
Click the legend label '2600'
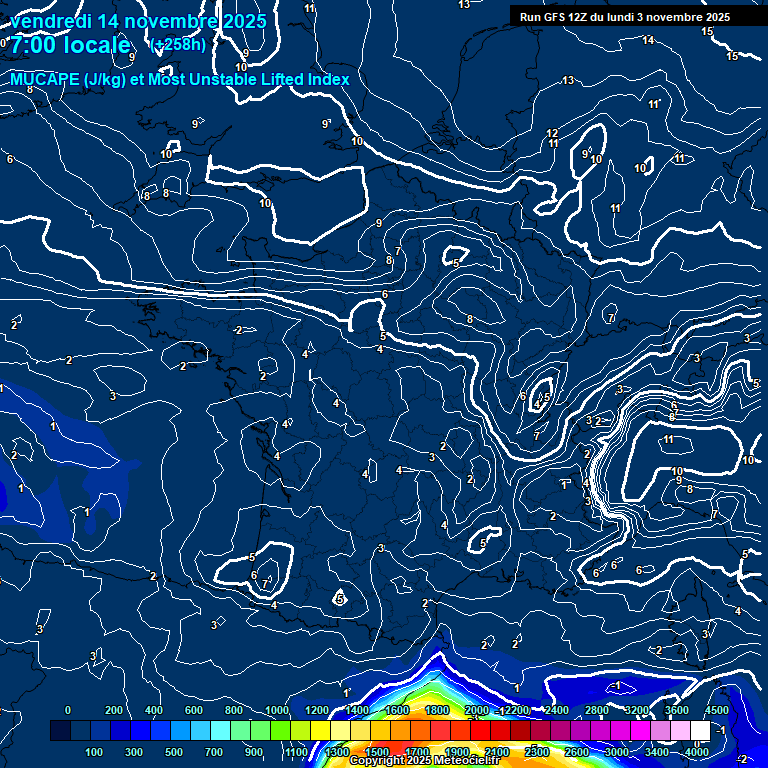click(576, 752)
